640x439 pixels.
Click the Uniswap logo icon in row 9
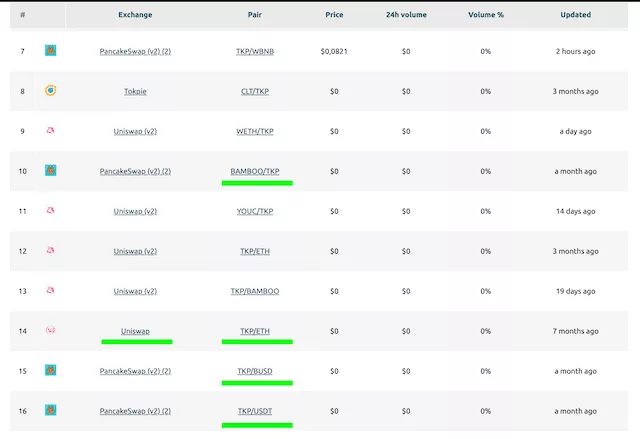[x=50, y=130]
